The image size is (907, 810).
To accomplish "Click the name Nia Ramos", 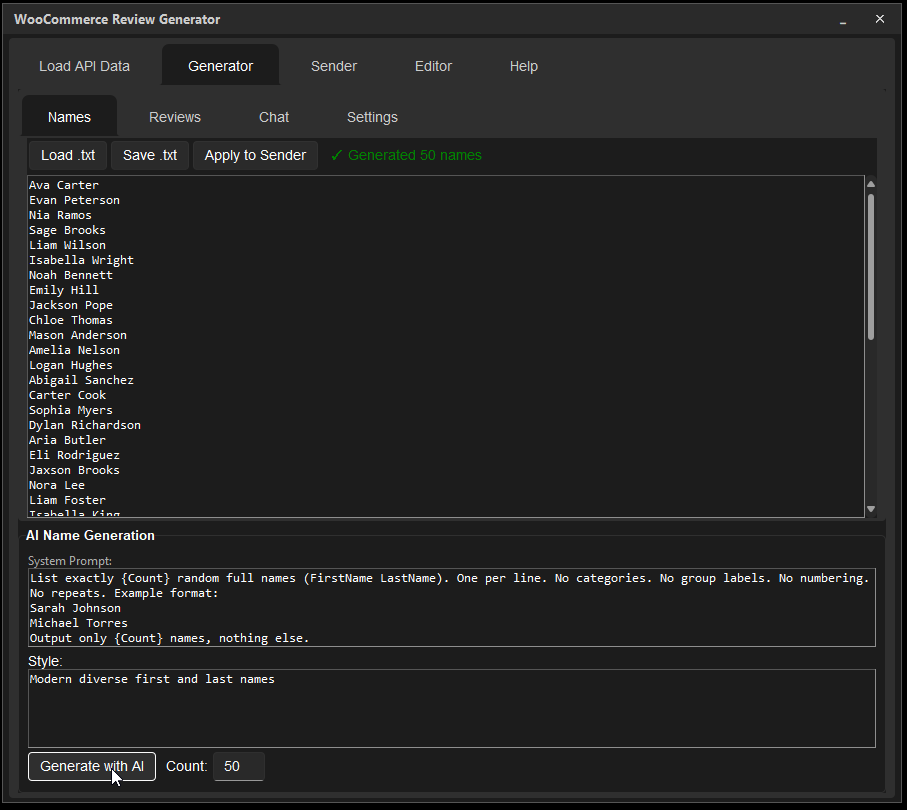I will 60,215.
